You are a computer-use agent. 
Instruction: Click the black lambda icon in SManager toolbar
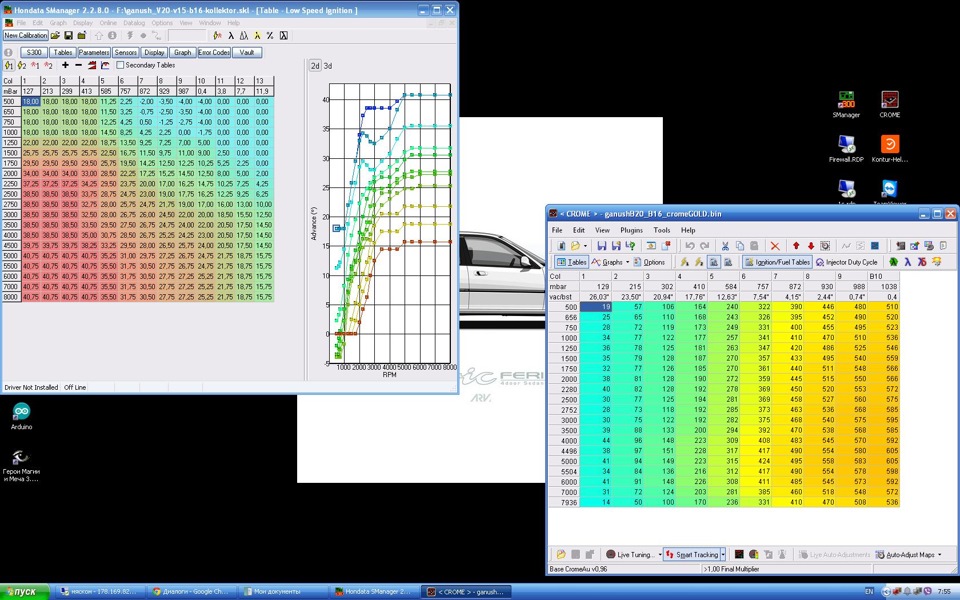click(x=231, y=36)
